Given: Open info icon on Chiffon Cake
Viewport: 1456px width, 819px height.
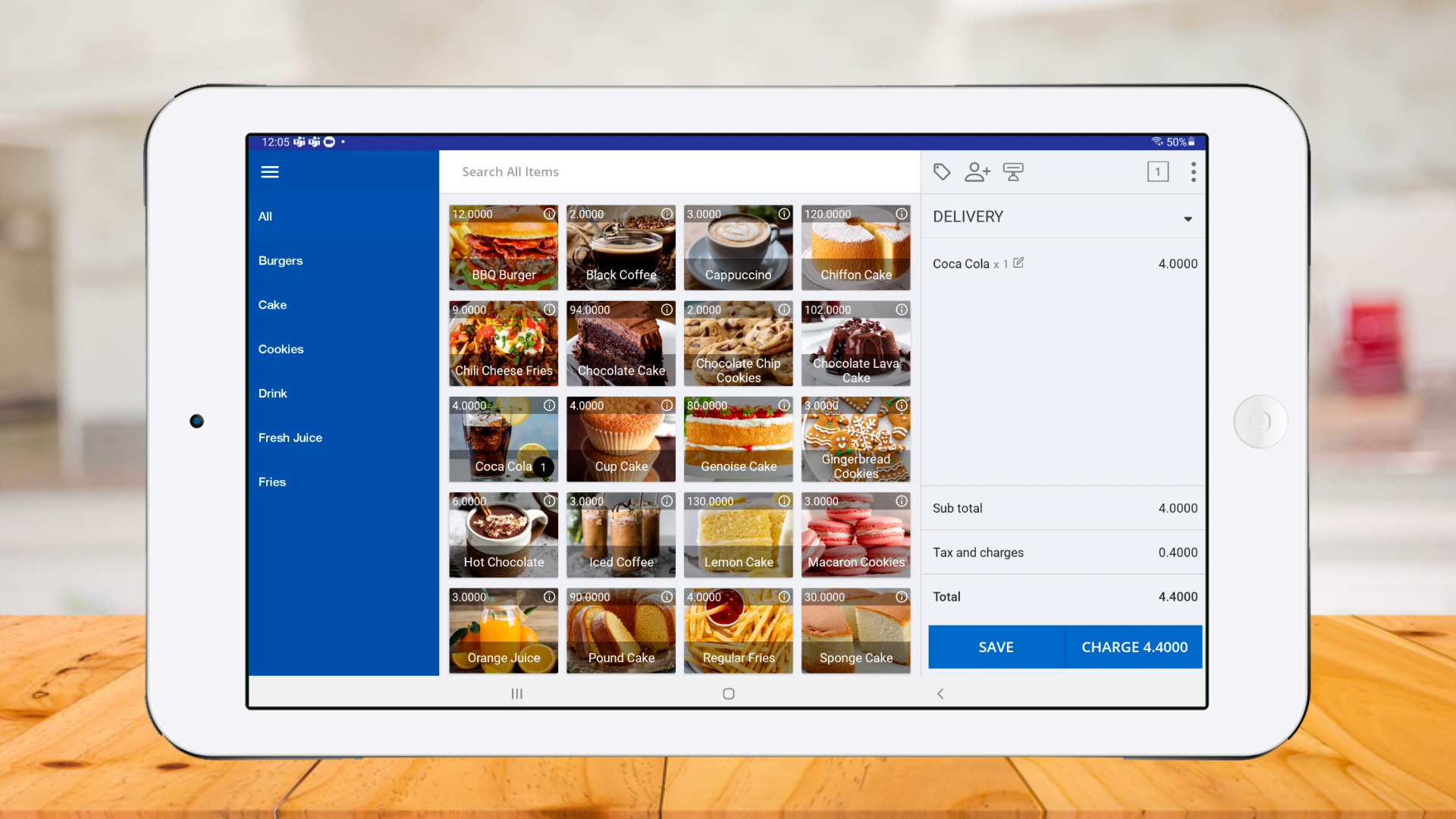Looking at the screenshot, I should click(901, 215).
